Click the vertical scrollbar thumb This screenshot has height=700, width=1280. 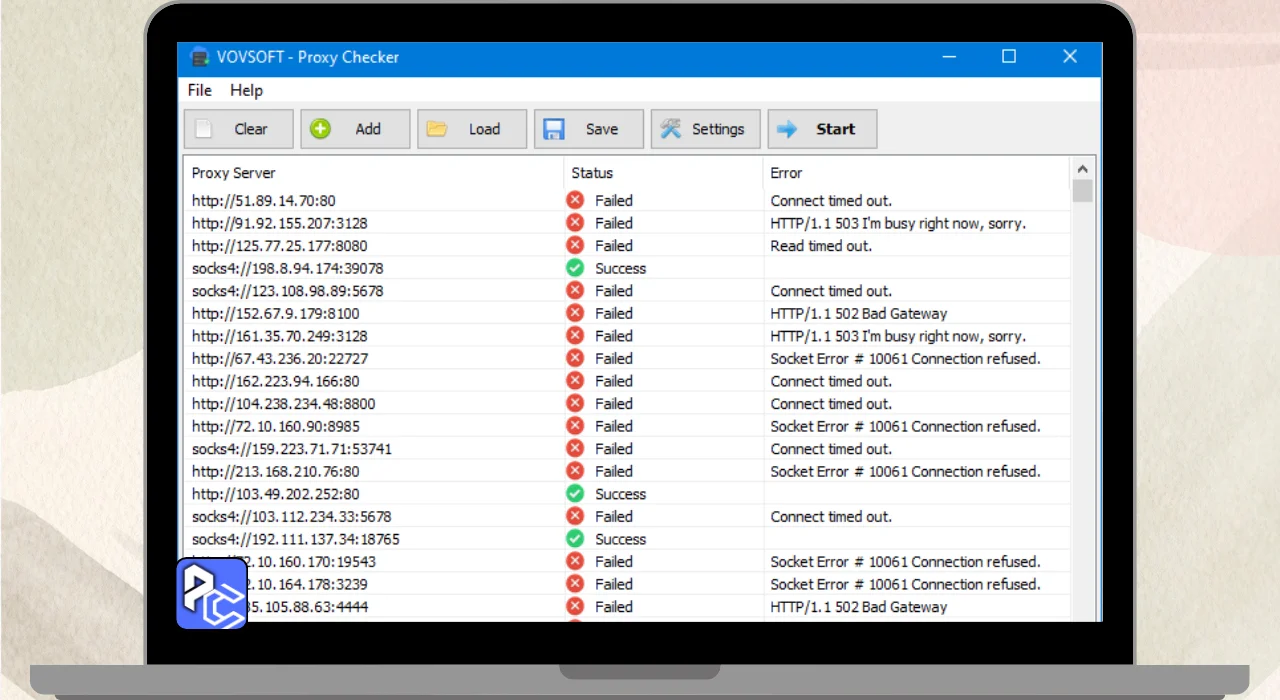[x=1082, y=191]
